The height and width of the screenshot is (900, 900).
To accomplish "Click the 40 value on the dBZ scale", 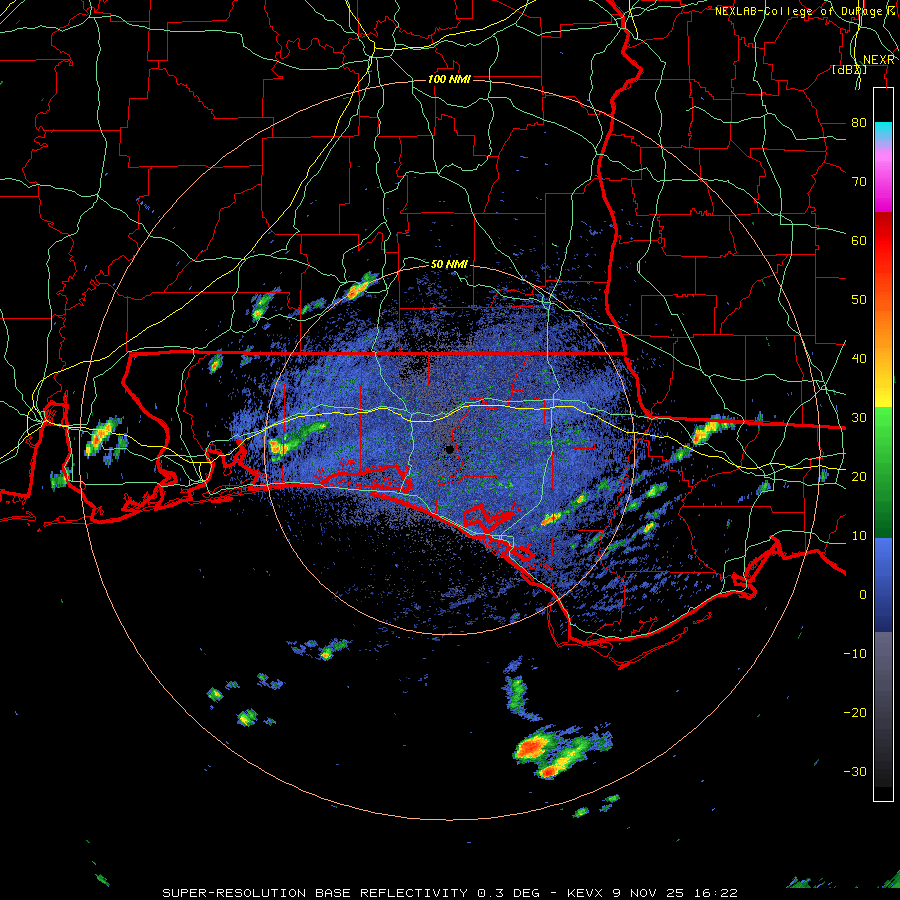I will tap(859, 359).
